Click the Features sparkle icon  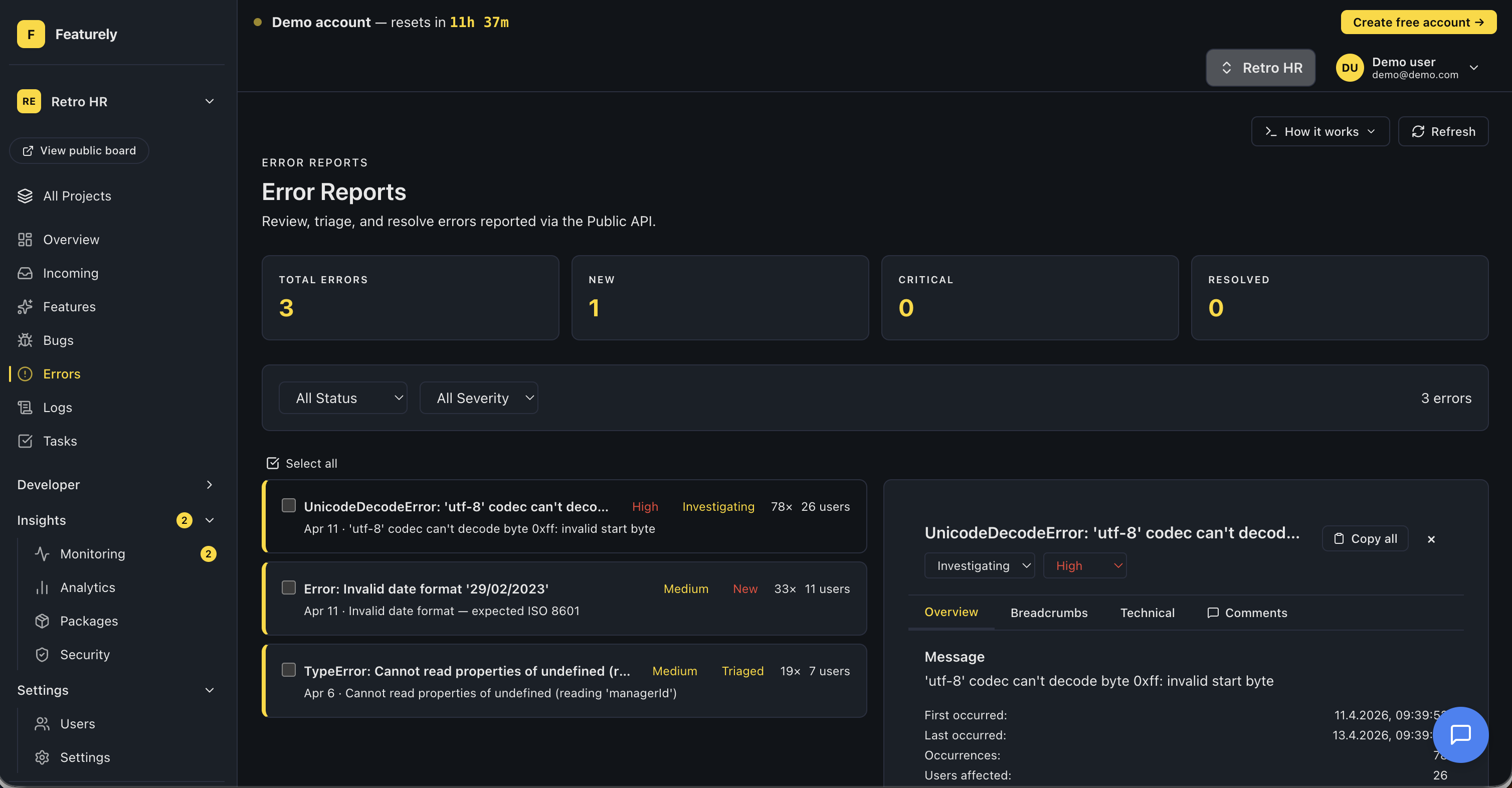point(25,307)
